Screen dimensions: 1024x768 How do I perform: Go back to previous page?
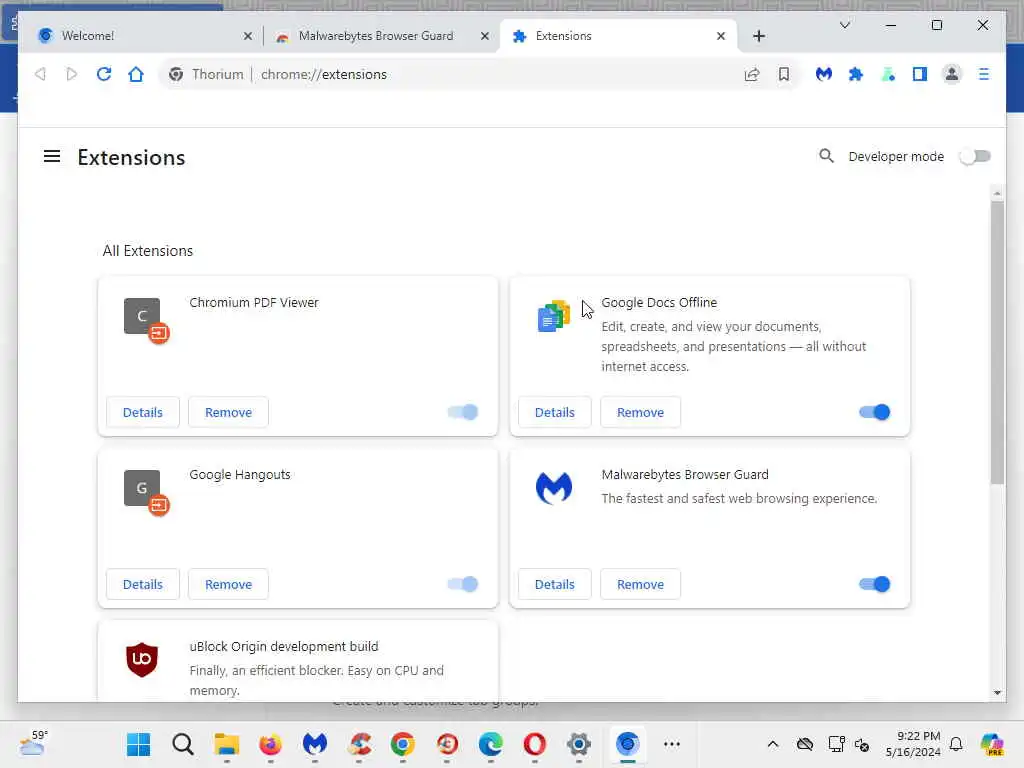(40, 74)
